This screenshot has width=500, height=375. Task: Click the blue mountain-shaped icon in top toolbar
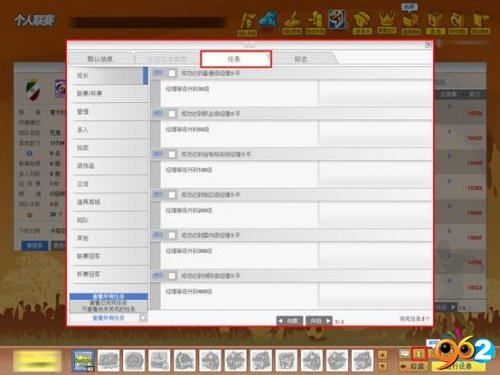269,19
